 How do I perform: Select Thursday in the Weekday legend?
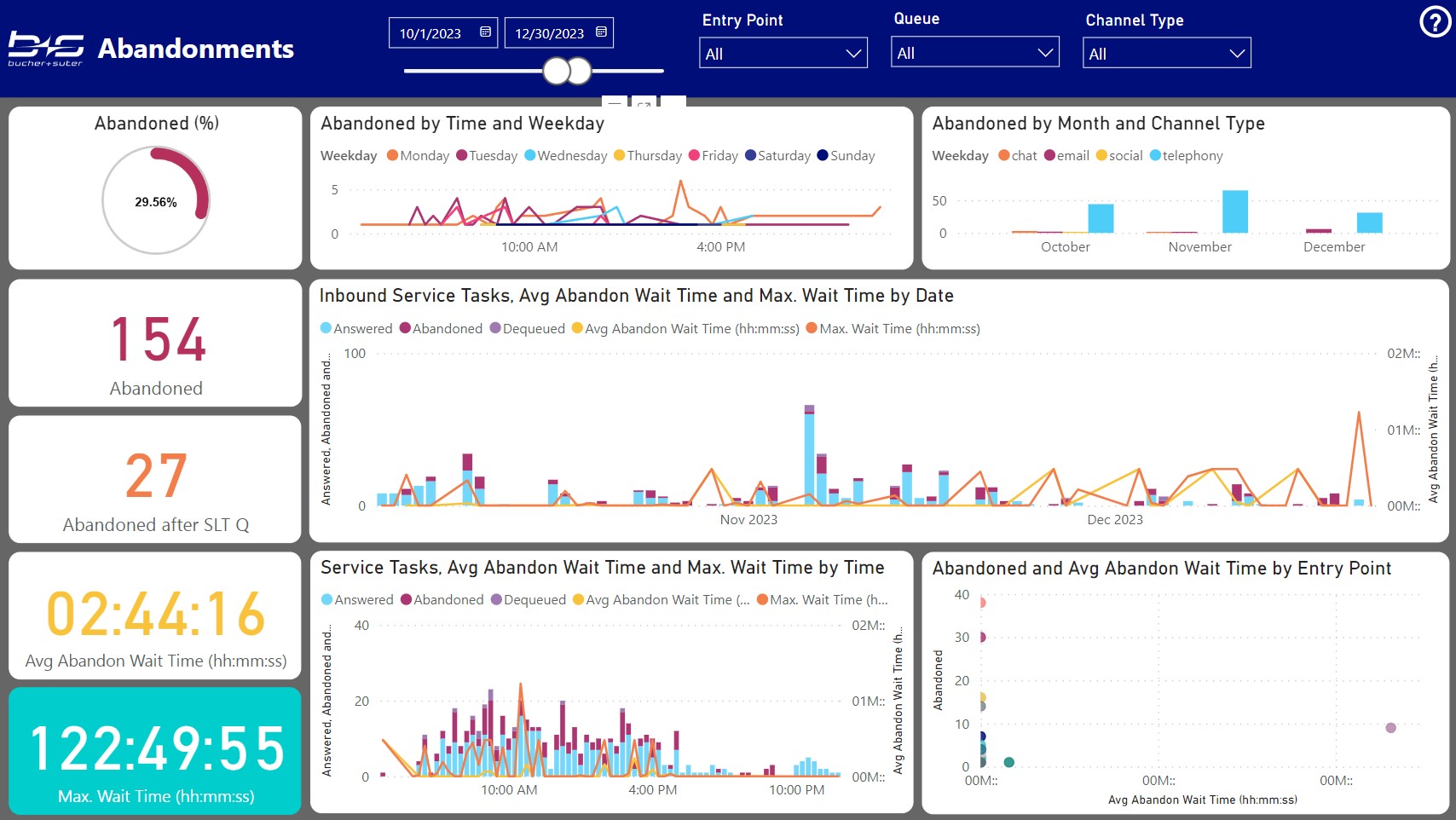click(648, 155)
